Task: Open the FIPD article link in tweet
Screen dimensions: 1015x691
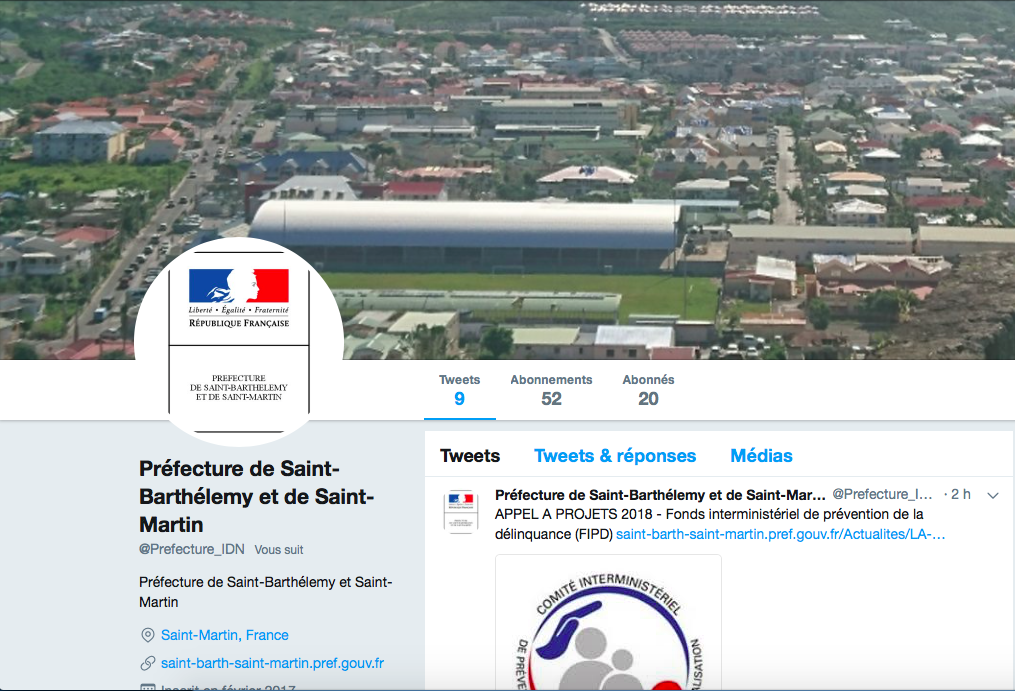Action: click(781, 534)
